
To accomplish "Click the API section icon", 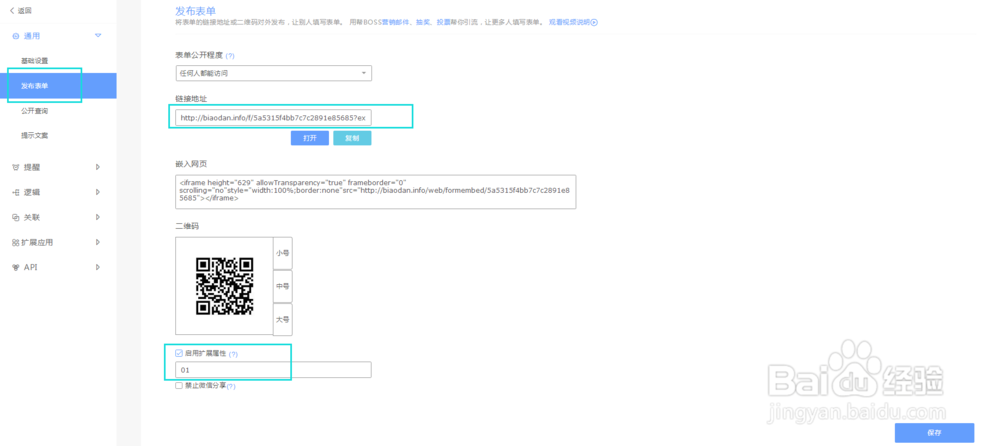I will [15, 267].
